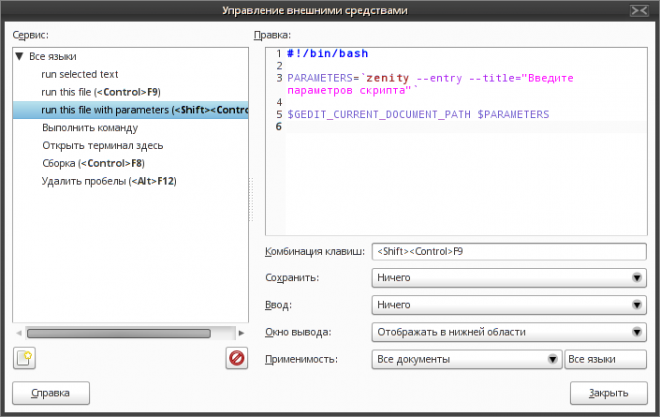Screen dimensions: 660x417
Task: Select the "Сборка" tool entry
Action: click(93, 164)
